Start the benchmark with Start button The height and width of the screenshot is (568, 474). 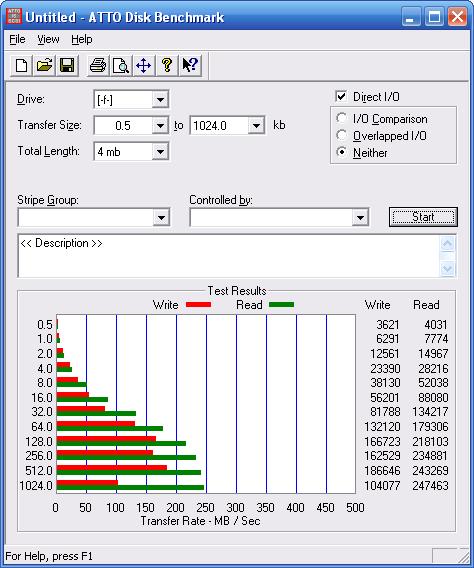[423, 217]
